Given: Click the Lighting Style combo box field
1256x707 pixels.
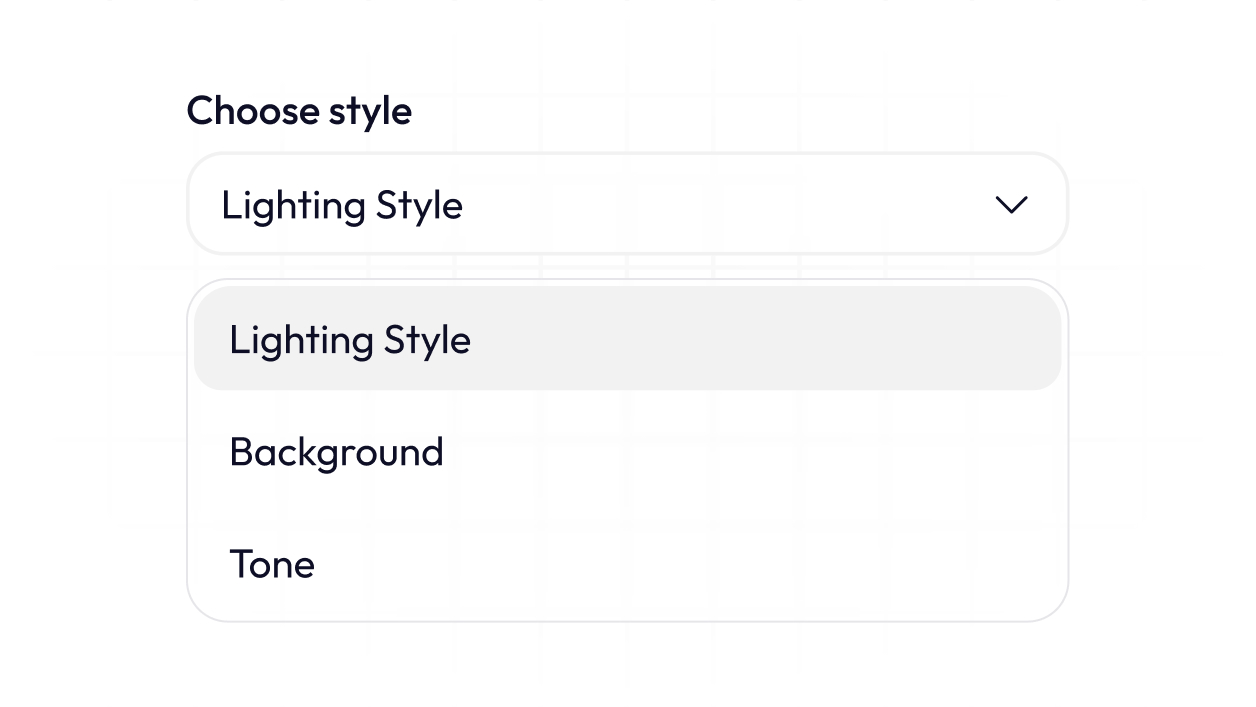Looking at the screenshot, I should (627, 204).
